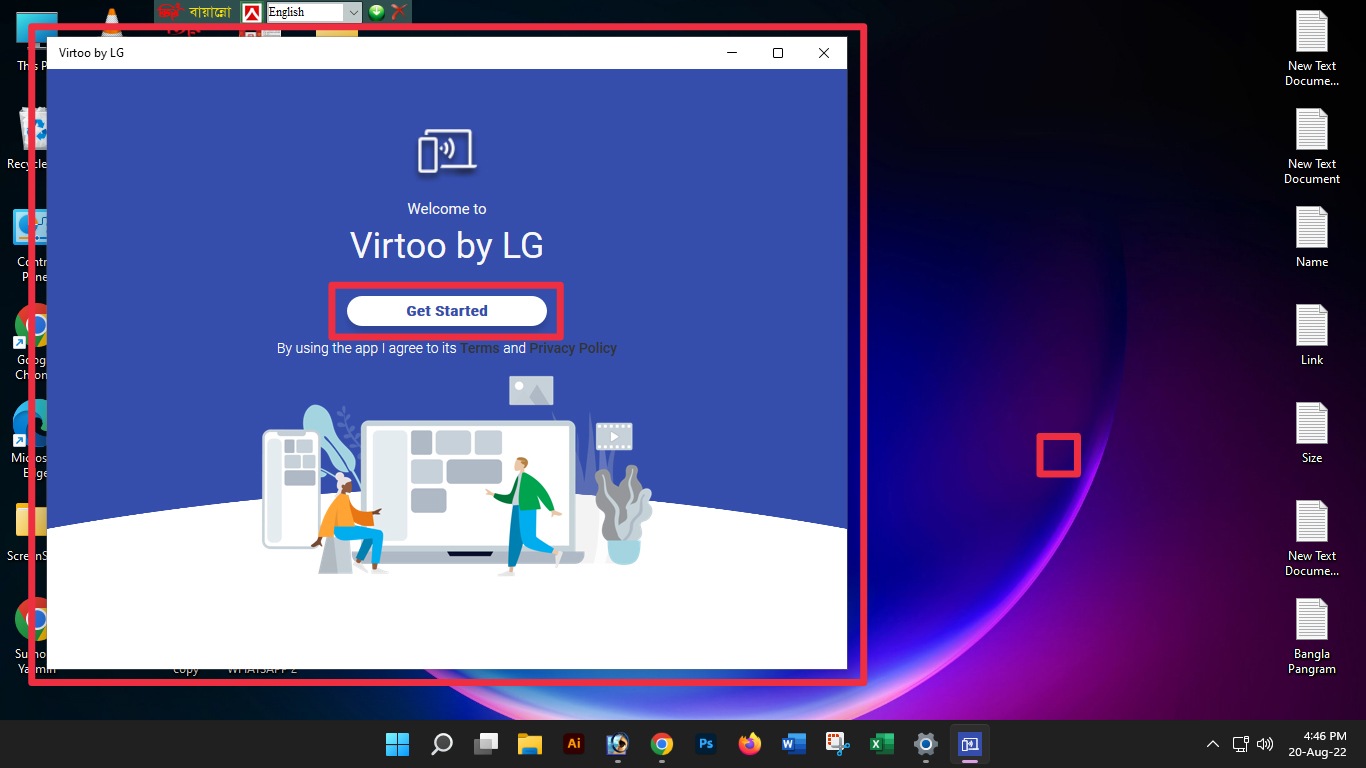
Task: Open Firefox from the taskbar
Action: pos(749,744)
